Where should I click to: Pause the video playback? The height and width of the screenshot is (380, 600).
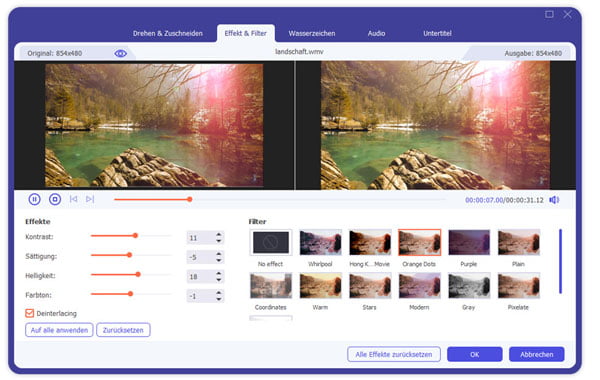(x=34, y=199)
